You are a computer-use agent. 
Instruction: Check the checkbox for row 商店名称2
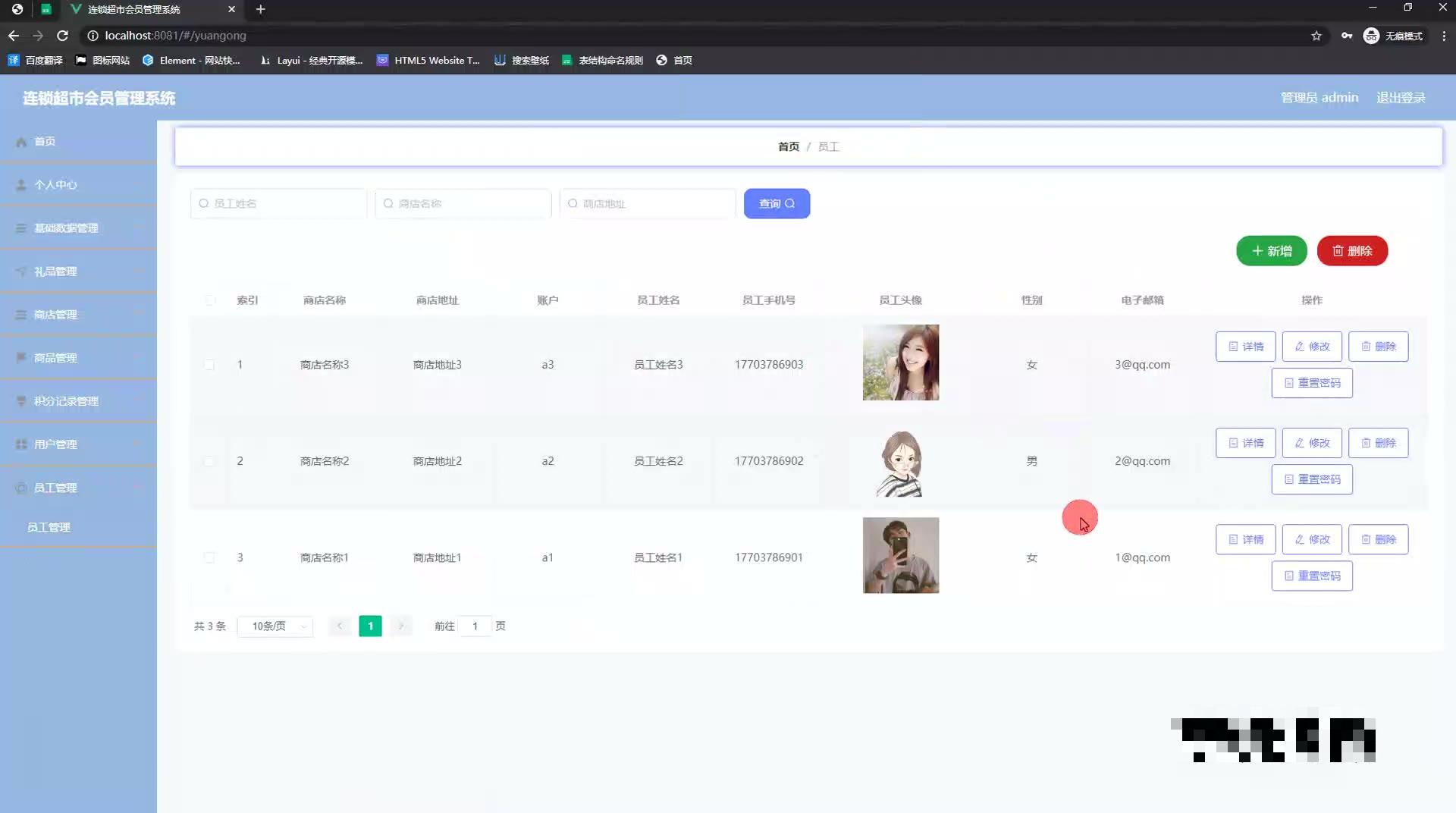209,461
